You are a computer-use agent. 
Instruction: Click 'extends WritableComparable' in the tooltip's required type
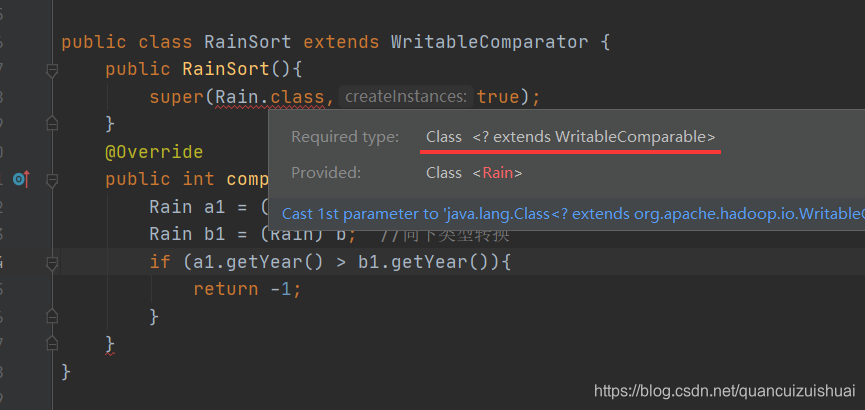(599, 137)
